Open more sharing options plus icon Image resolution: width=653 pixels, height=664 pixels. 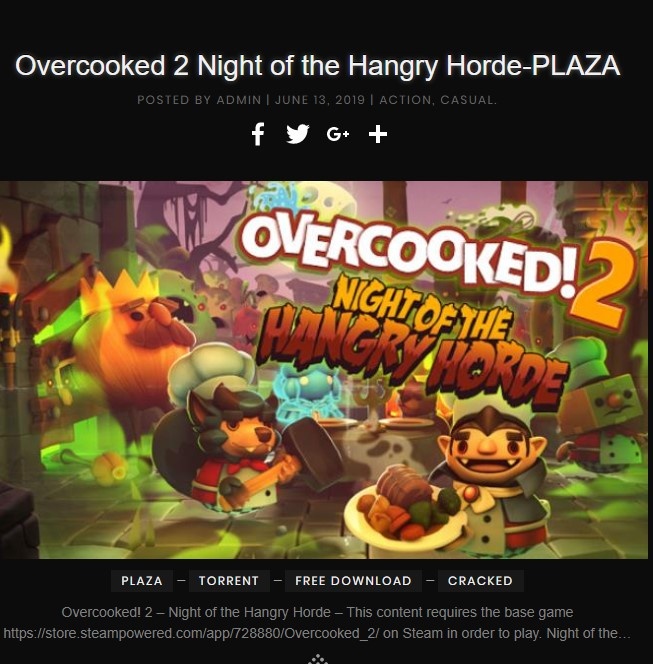[378, 134]
